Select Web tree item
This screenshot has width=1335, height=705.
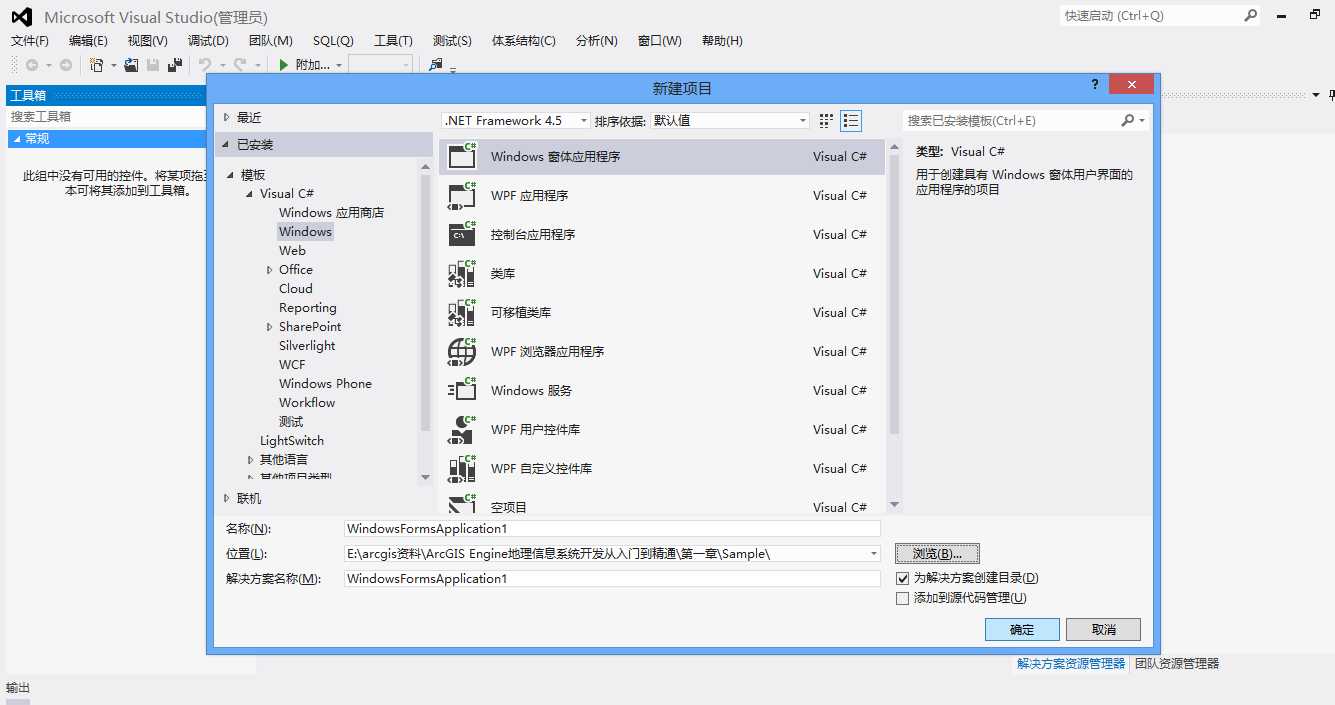(292, 251)
